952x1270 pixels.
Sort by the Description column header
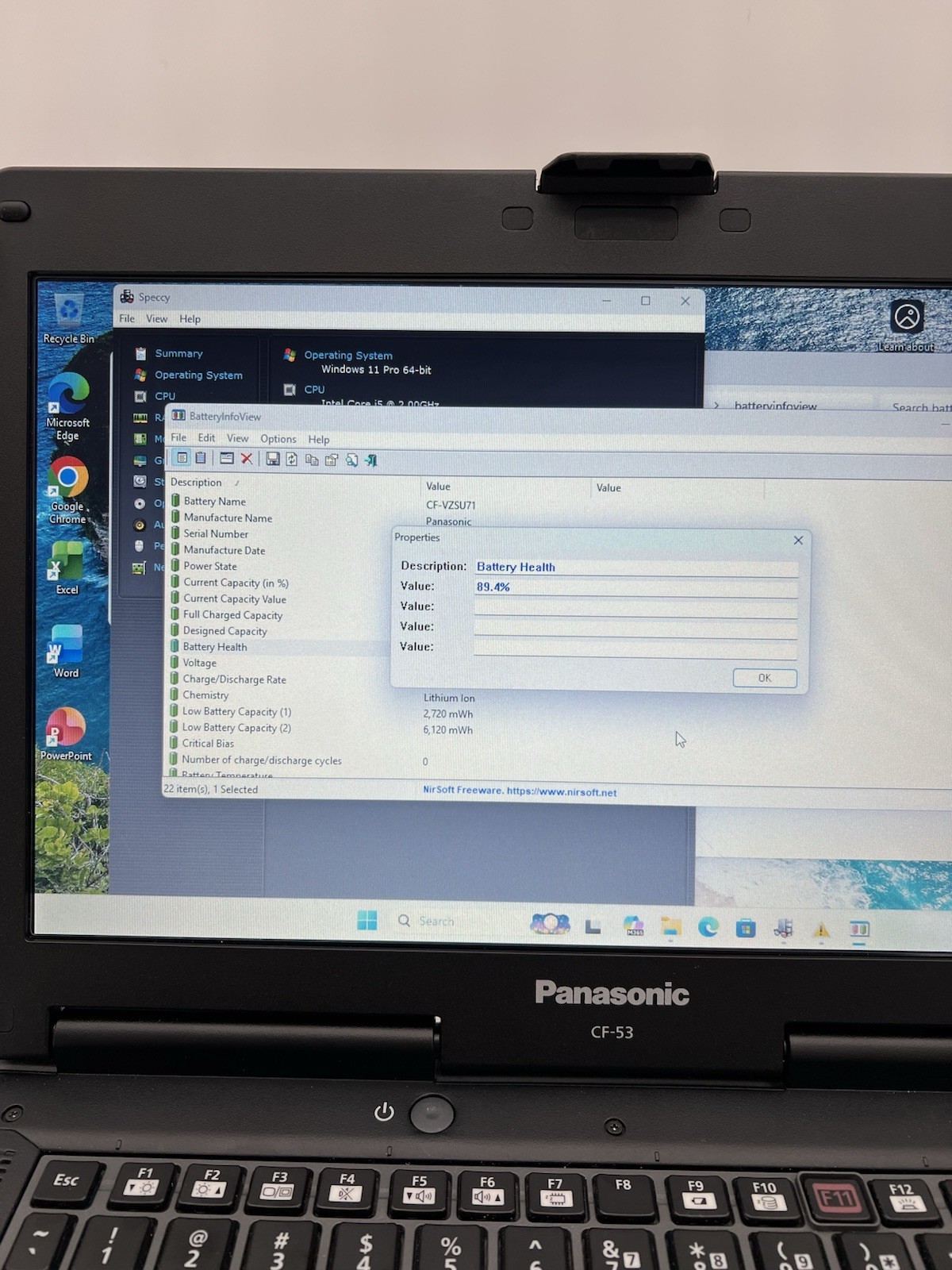click(x=294, y=483)
